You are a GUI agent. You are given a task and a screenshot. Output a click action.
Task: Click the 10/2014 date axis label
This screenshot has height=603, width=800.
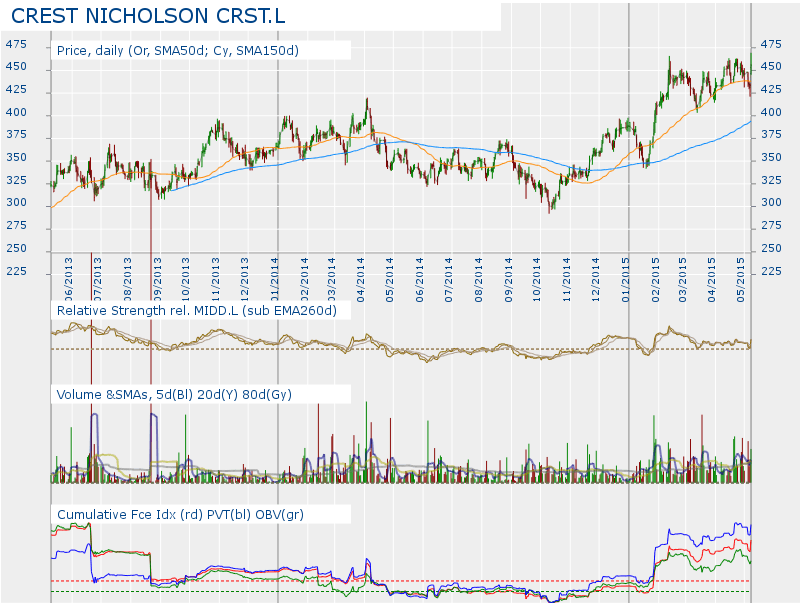[x=536, y=280]
